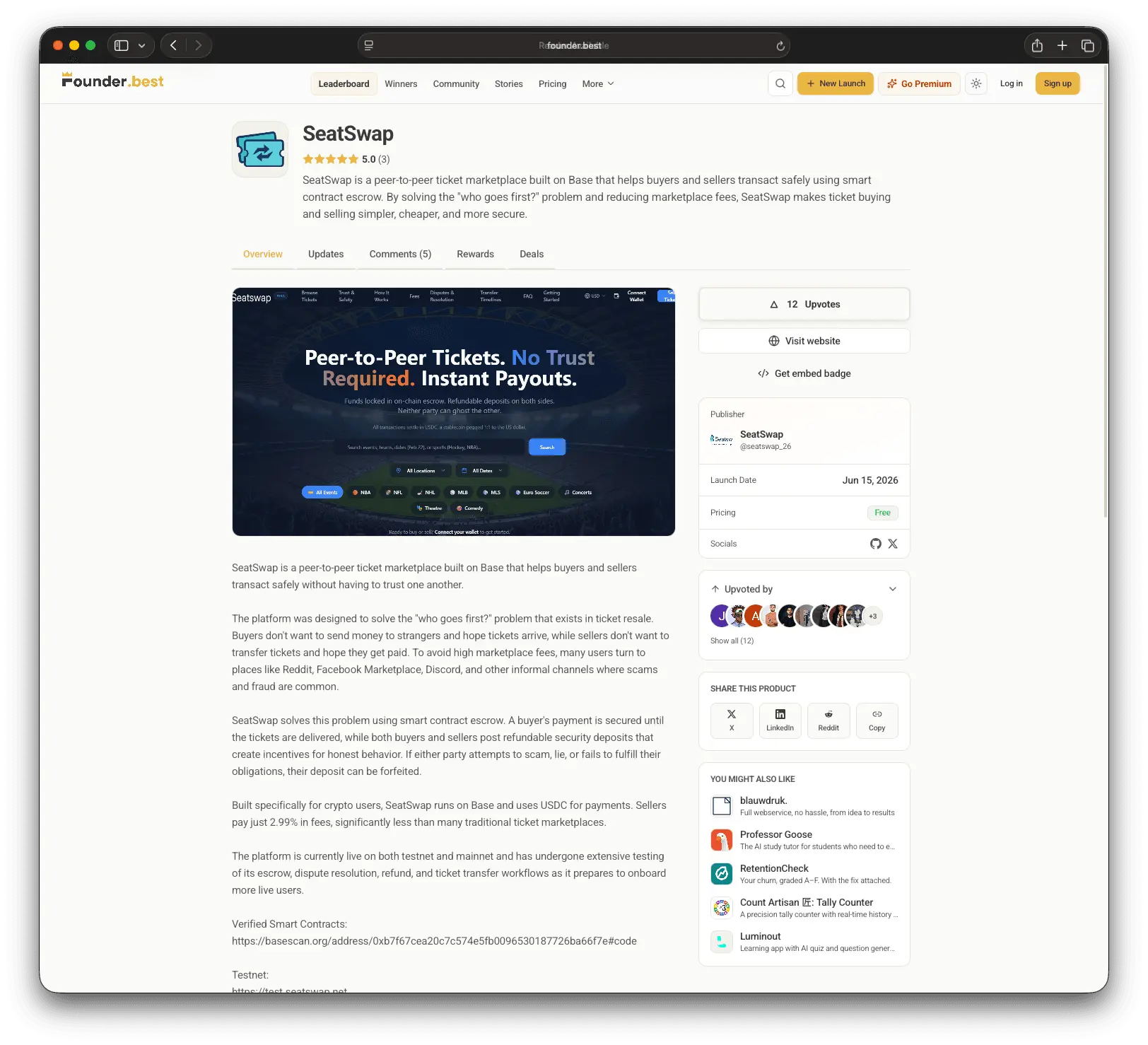1148x1045 pixels.
Task: Share the product on LinkedIn
Action: (780, 720)
